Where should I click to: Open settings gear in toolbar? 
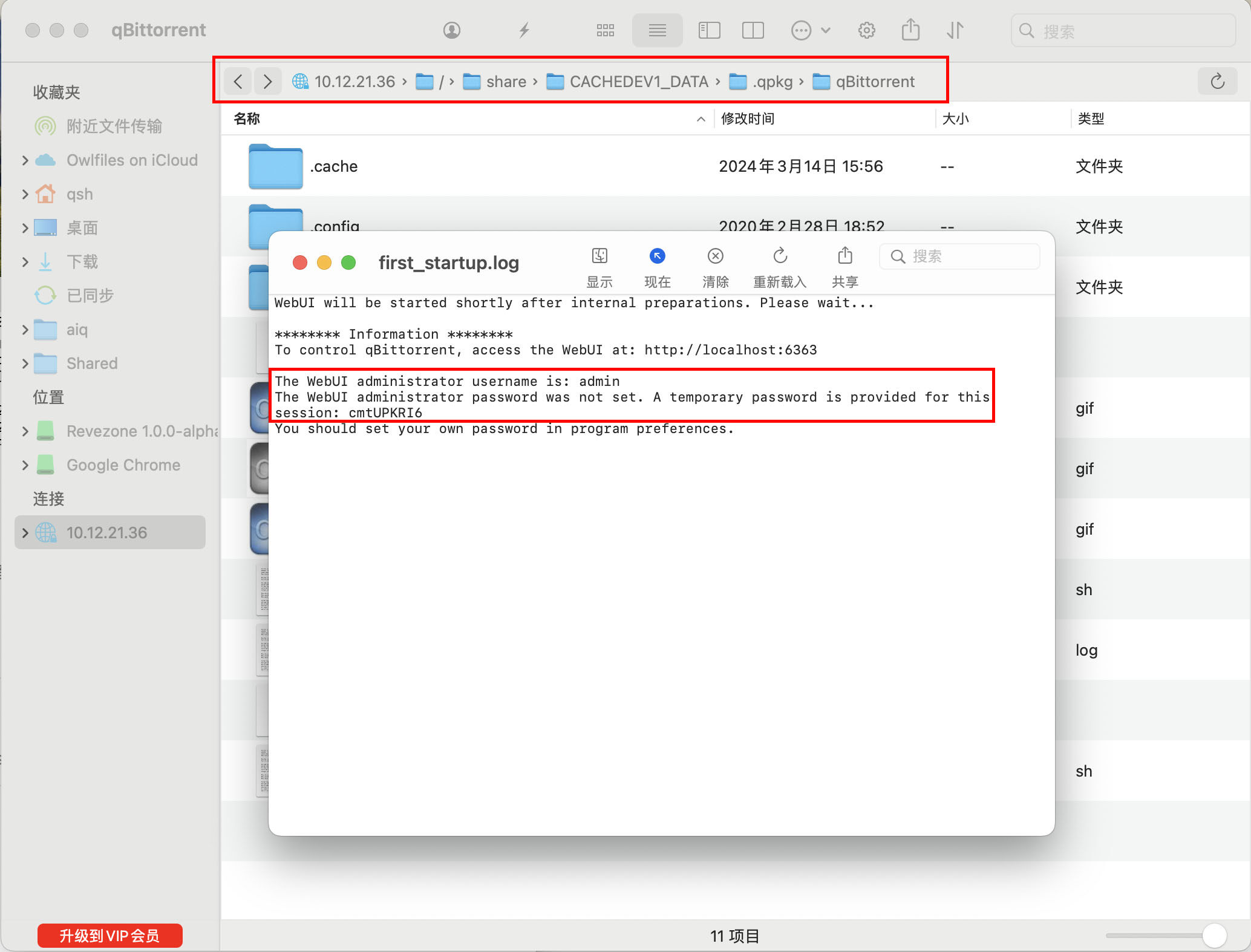867,30
